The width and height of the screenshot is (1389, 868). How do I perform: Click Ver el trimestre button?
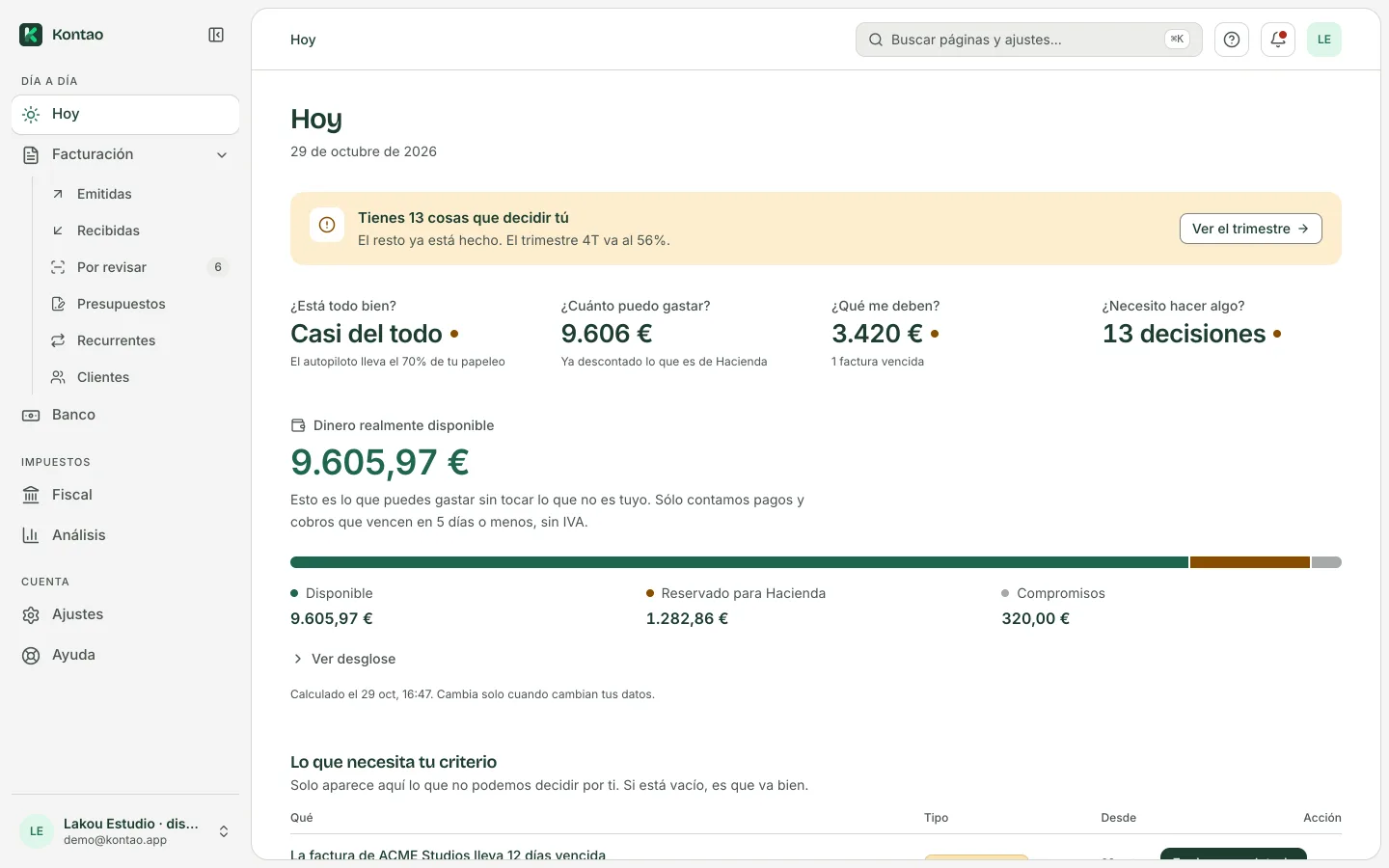(1250, 229)
